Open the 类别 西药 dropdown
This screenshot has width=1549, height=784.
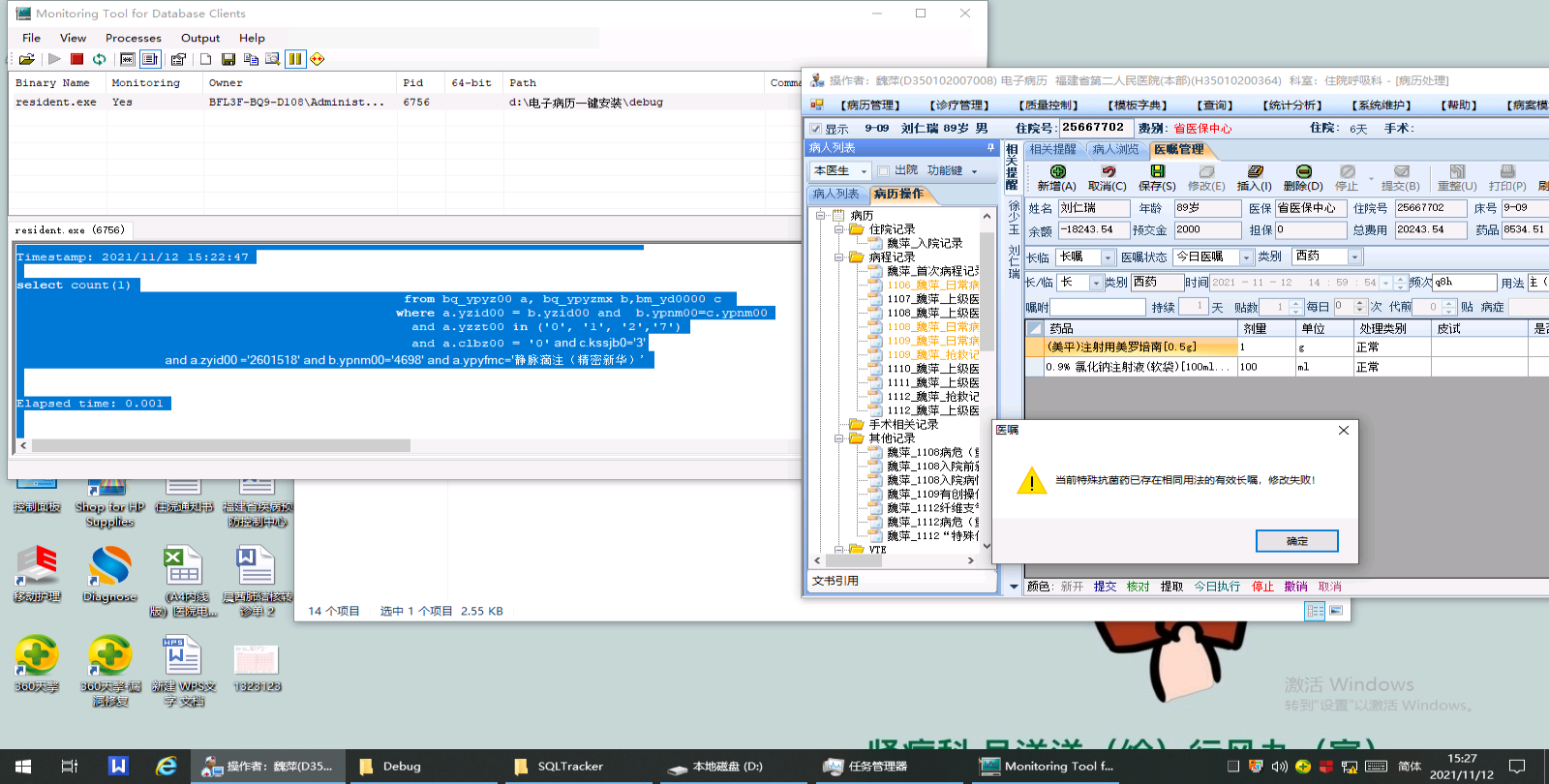(1354, 257)
